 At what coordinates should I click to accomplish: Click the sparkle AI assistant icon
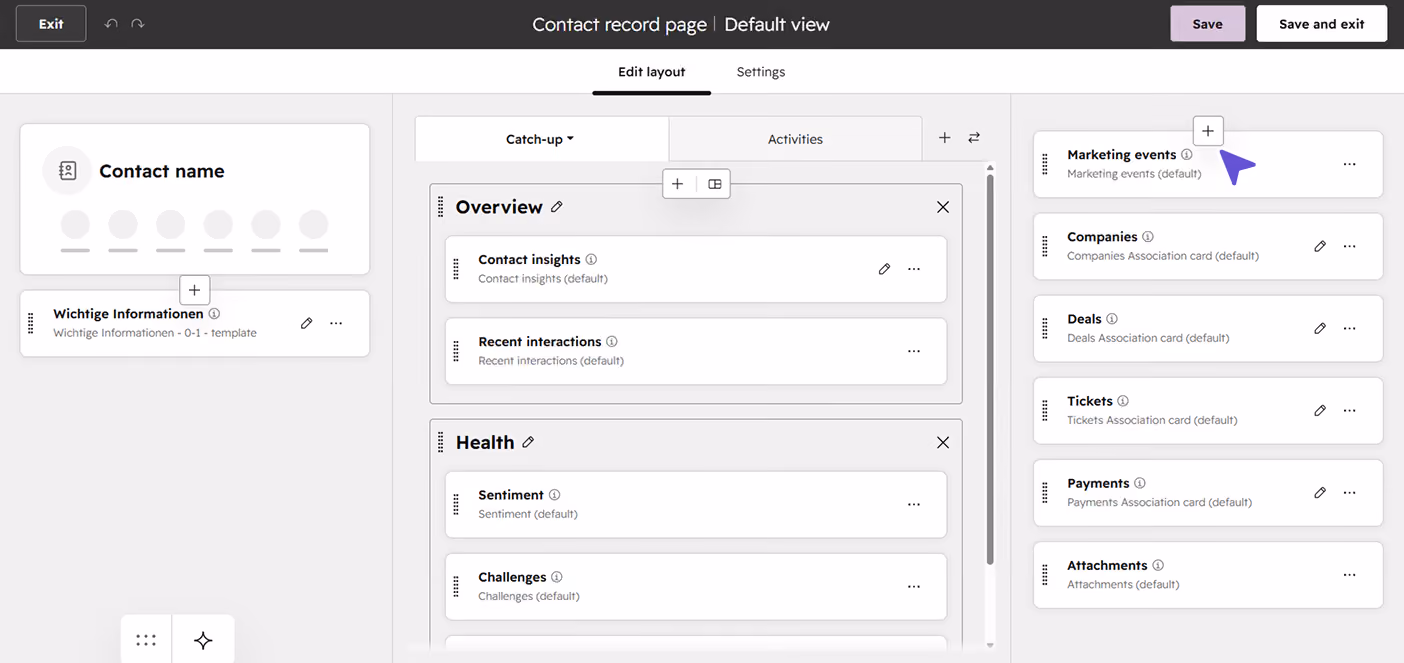tap(203, 640)
